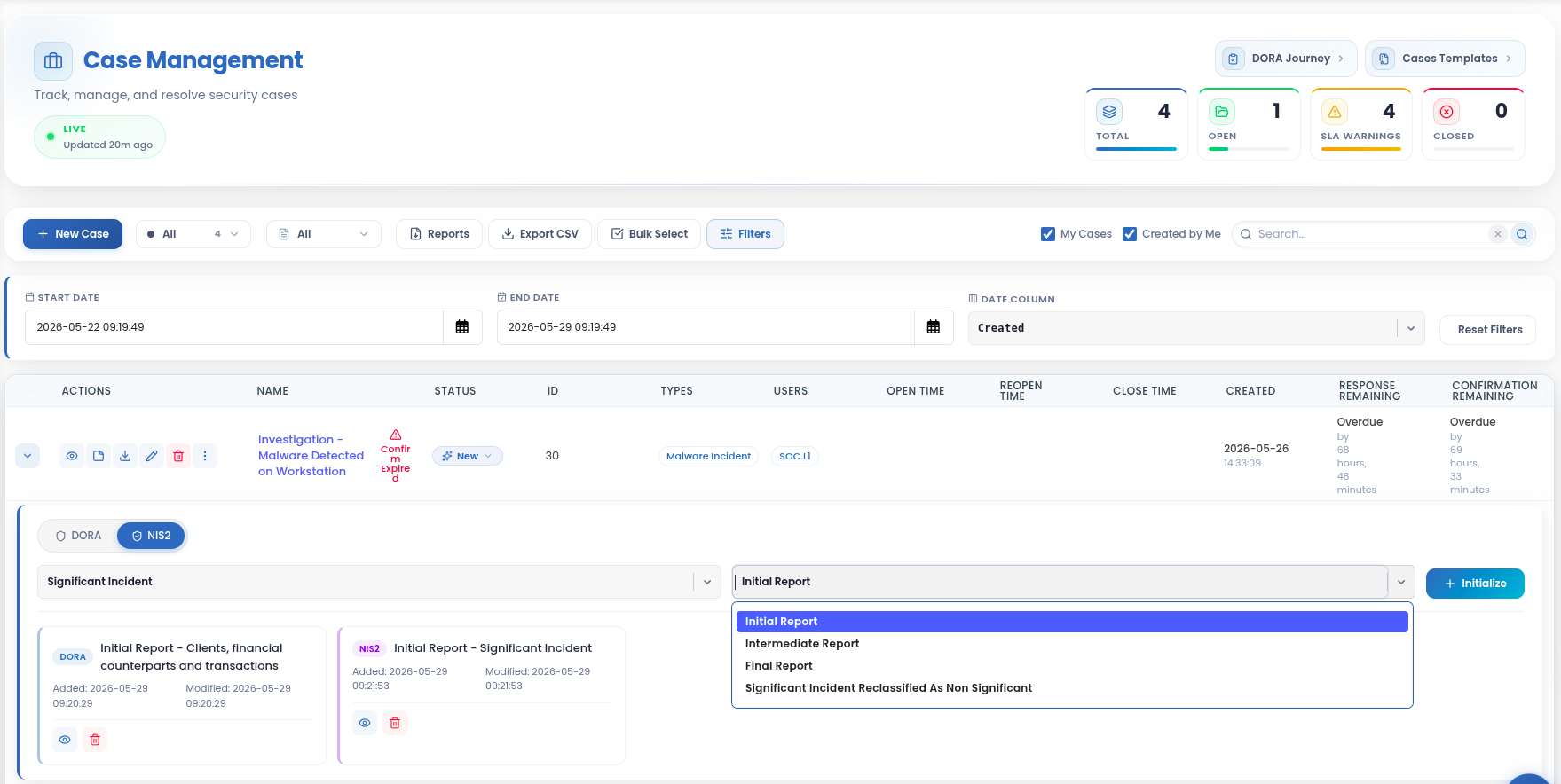This screenshot has width=1561, height=784.
Task: Click the created date 2026-05-26 cell
Action: [x=1256, y=455]
